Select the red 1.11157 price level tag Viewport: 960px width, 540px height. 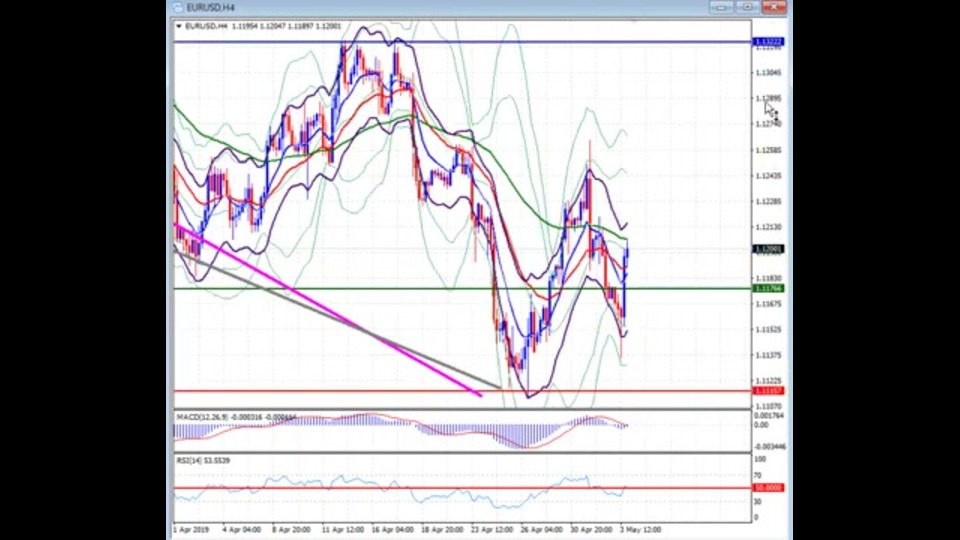coord(768,391)
